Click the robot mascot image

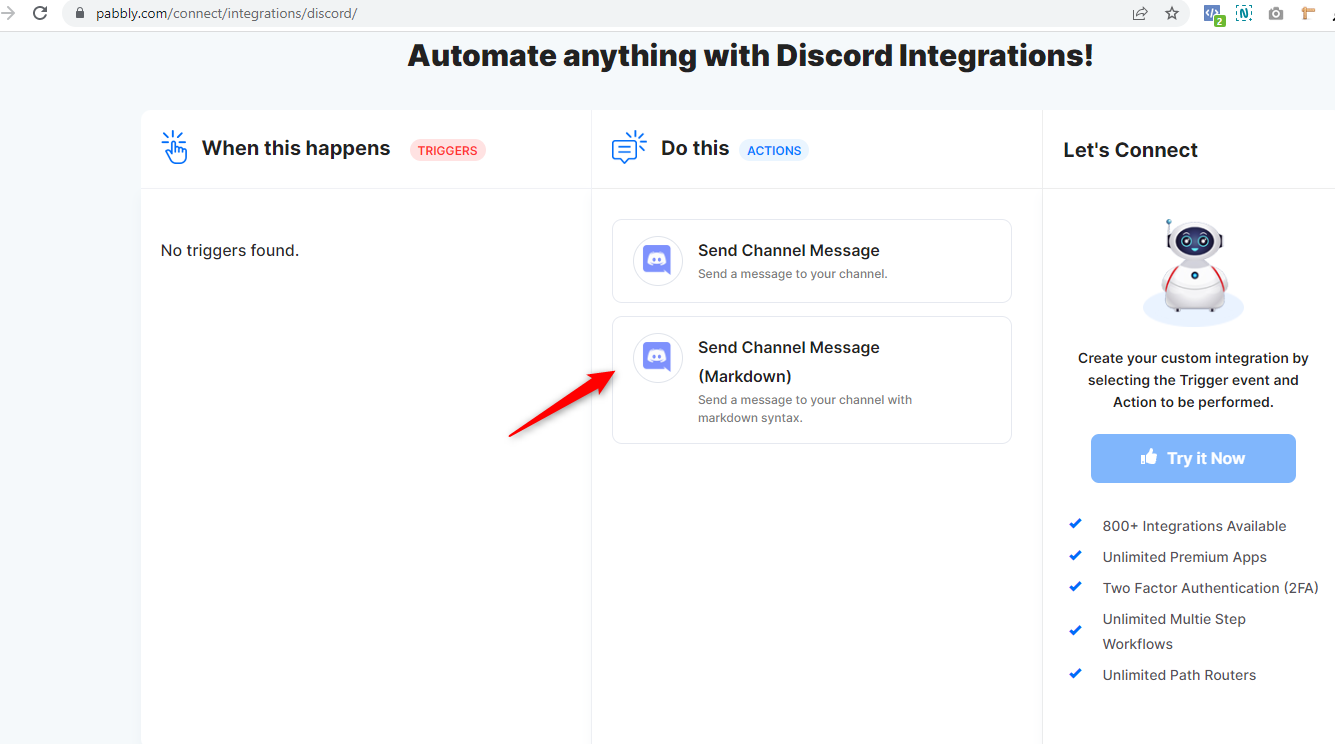tap(1194, 271)
